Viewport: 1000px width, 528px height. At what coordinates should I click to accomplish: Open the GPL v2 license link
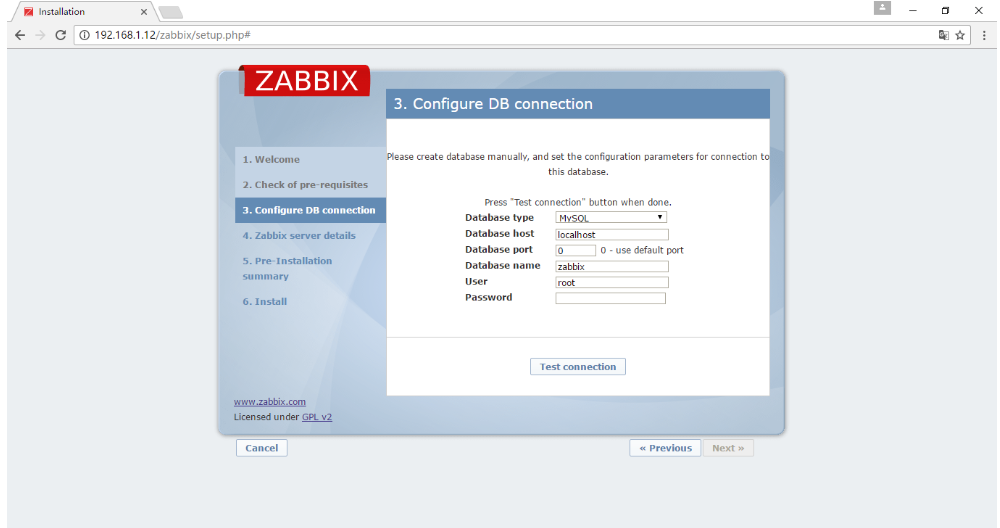[317, 417]
